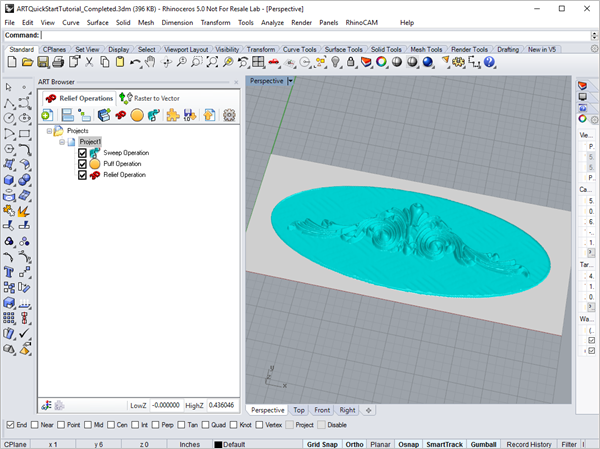Open the File menu

coord(10,23)
